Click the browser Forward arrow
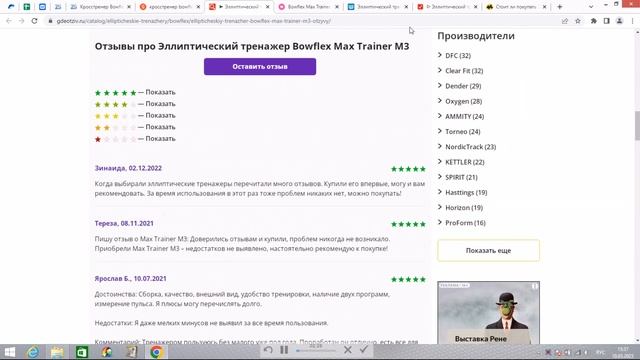Viewport: 640px width, 360px height. pyautogui.click(x=22, y=21)
